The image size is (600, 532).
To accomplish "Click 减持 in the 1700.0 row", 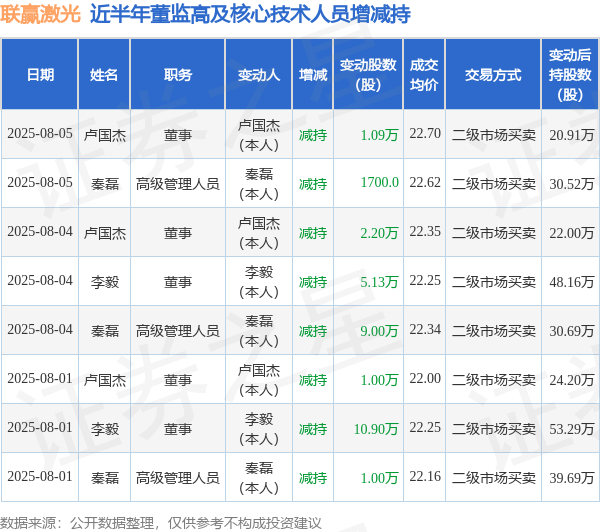I will coord(313,184).
